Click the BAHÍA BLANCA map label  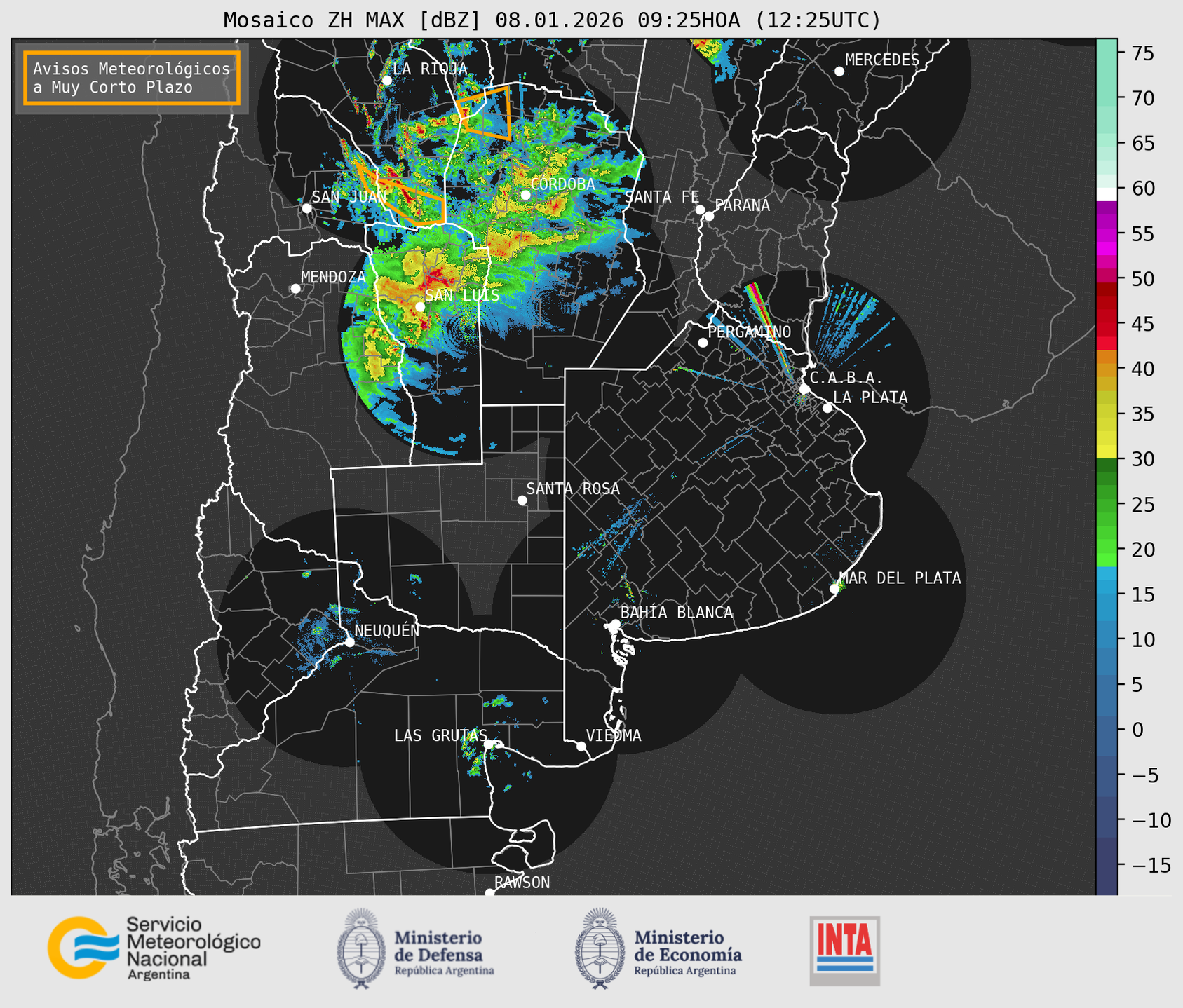[677, 613]
